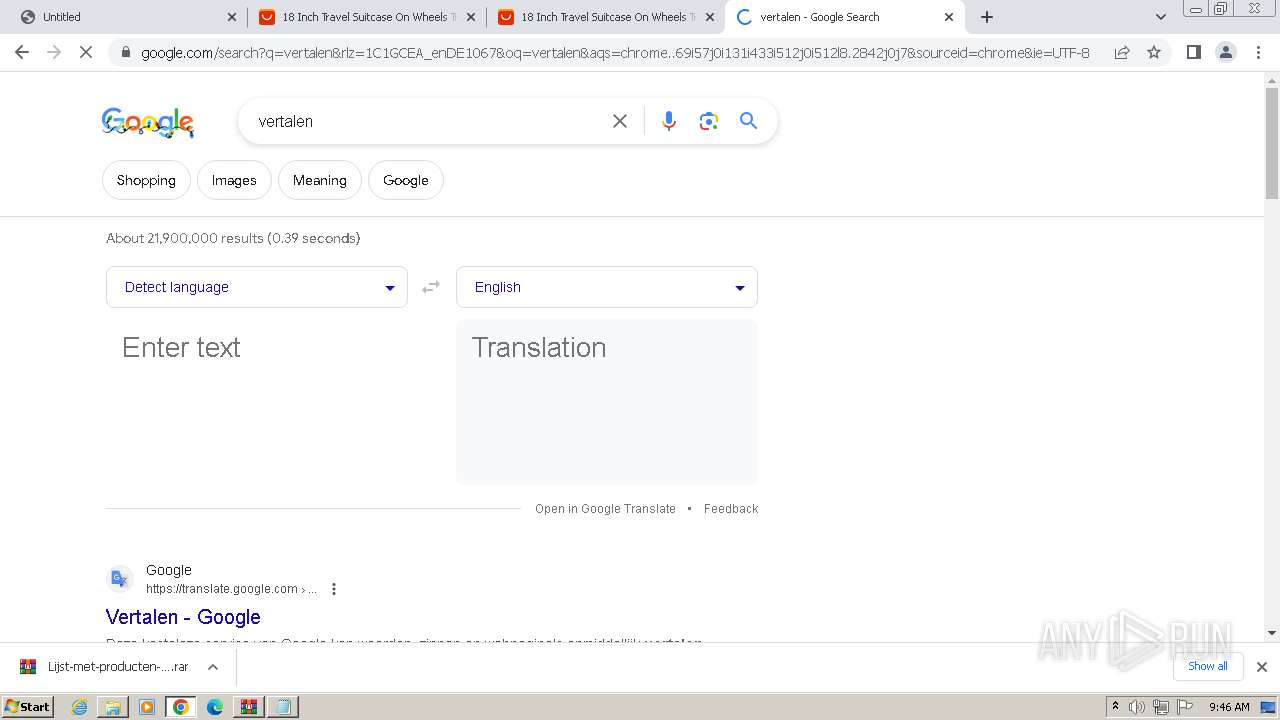Open the Chrome three-dot menu
The image size is (1280, 720).
1258,52
